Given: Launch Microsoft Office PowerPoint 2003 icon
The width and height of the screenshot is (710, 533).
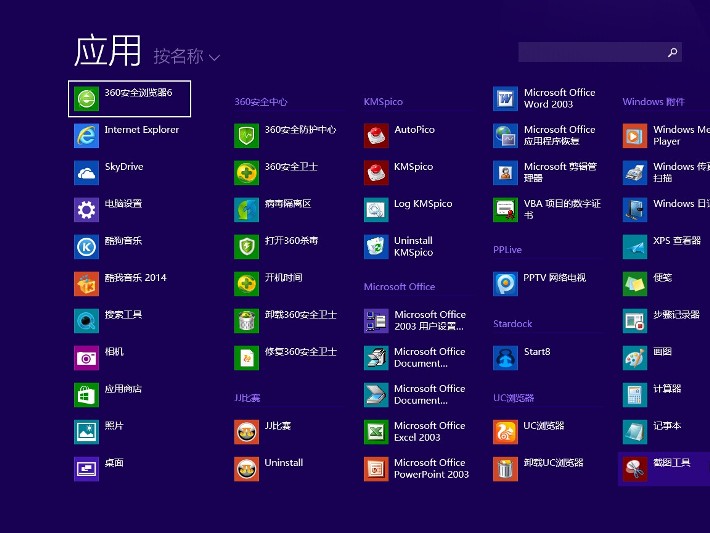Looking at the screenshot, I should click(376, 469).
